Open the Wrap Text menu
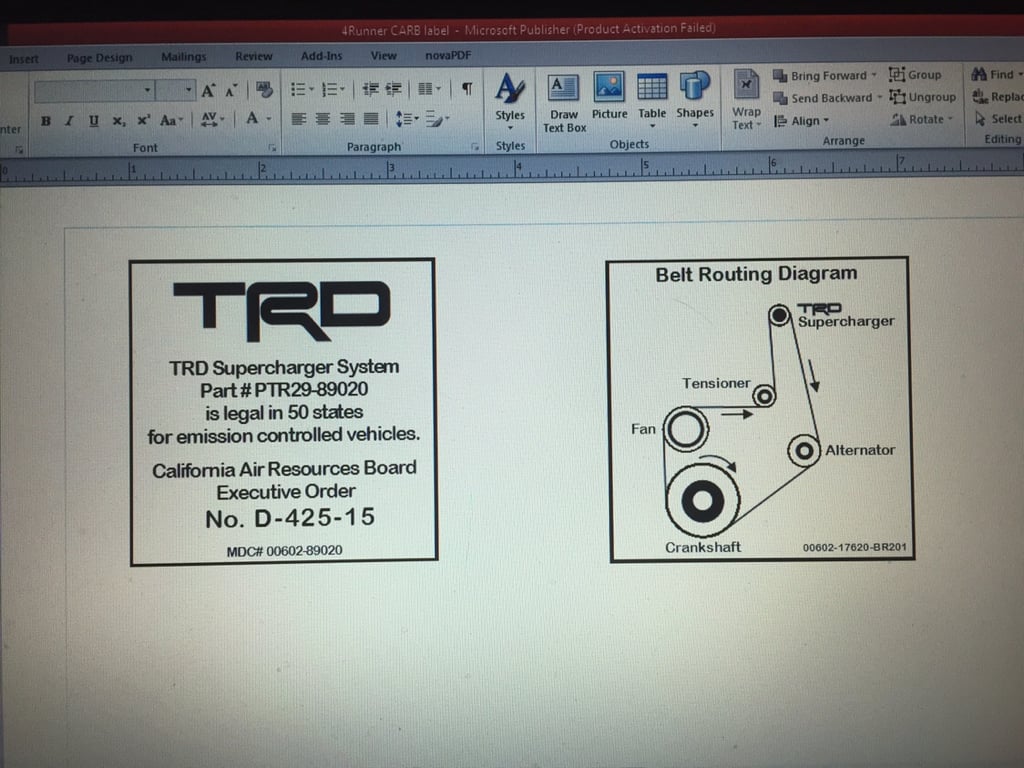This screenshot has width=1024, height=768. (x=746, y=101)
